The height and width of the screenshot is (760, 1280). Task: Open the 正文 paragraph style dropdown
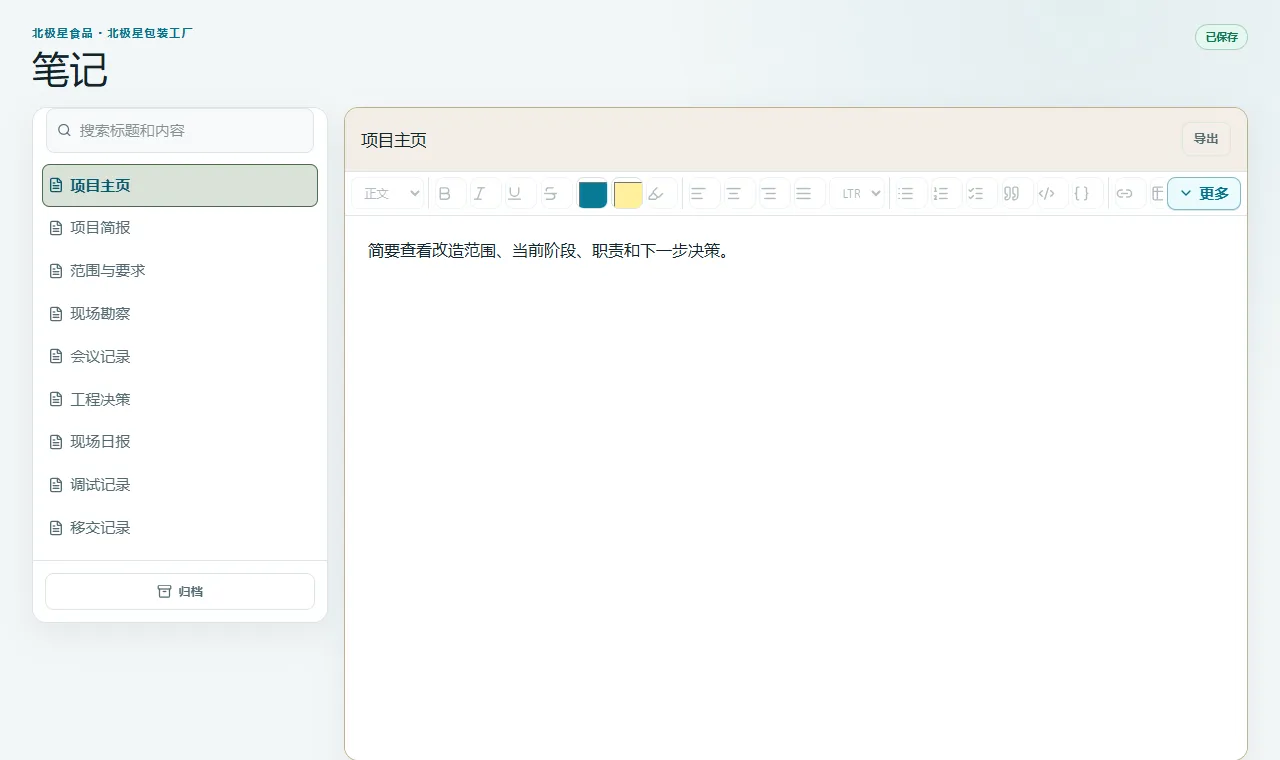[388, 194]
